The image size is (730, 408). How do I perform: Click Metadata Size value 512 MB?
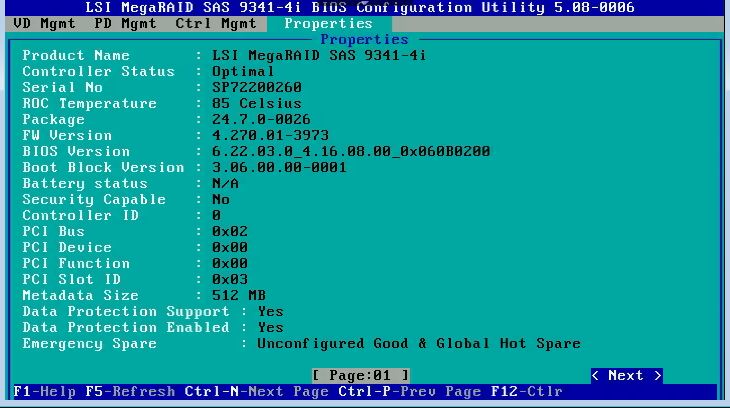[239, 295]
